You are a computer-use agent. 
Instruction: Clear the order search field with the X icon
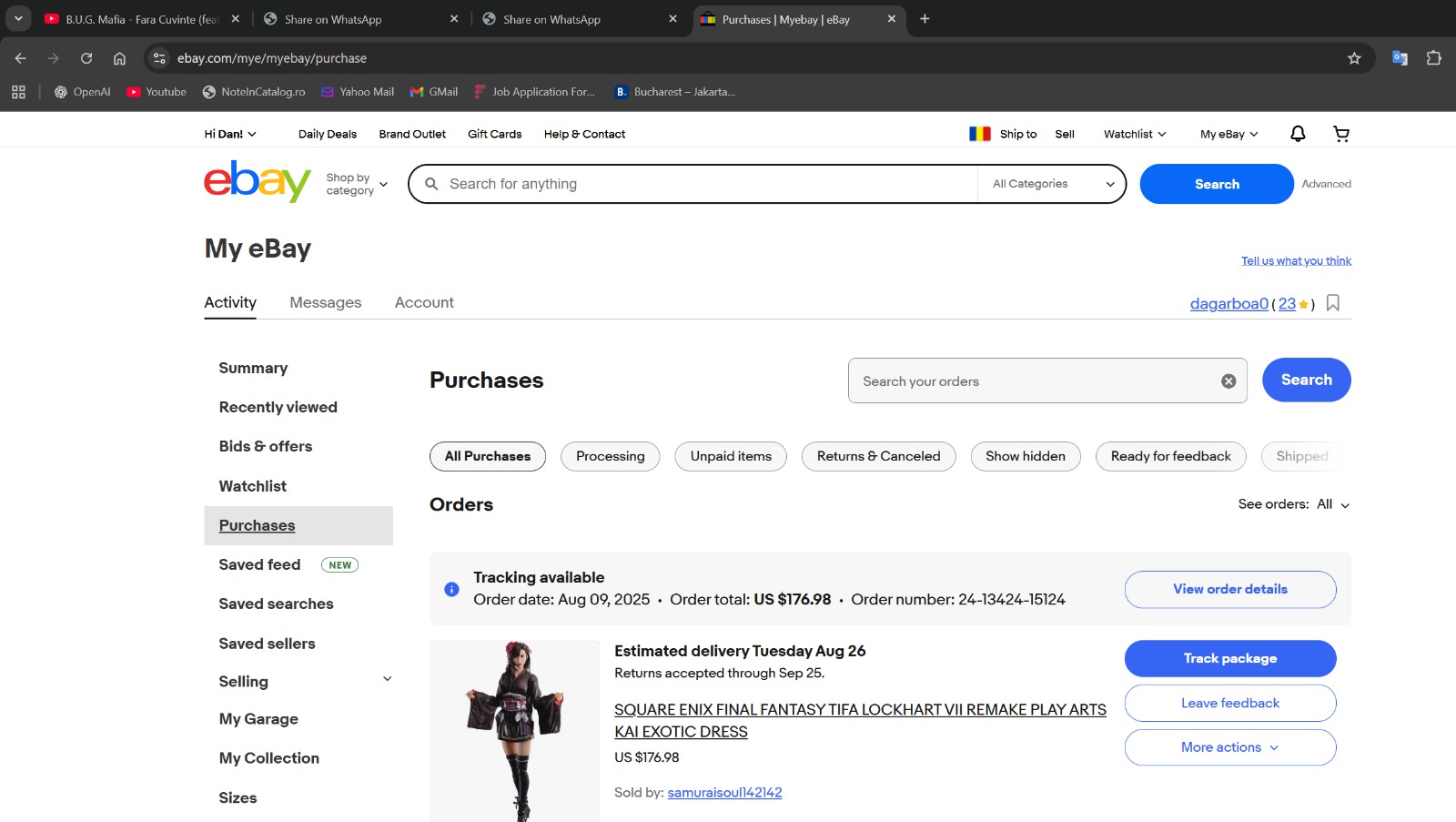point(1228,381)
